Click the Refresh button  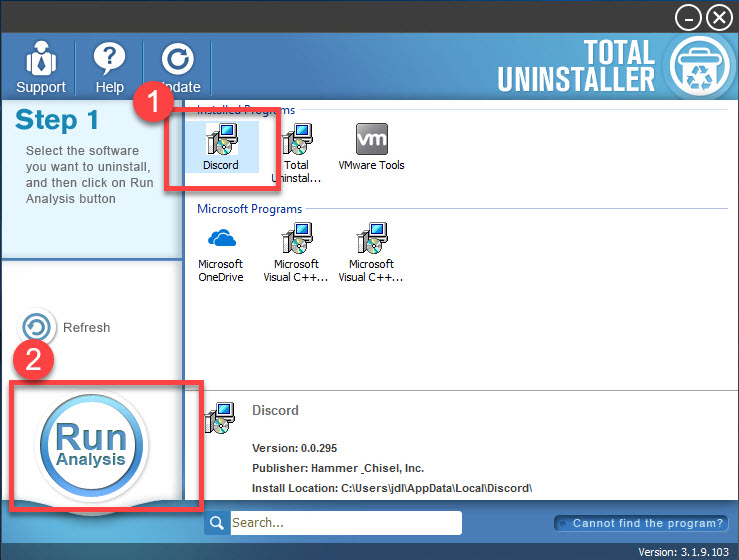pos(64,327)
